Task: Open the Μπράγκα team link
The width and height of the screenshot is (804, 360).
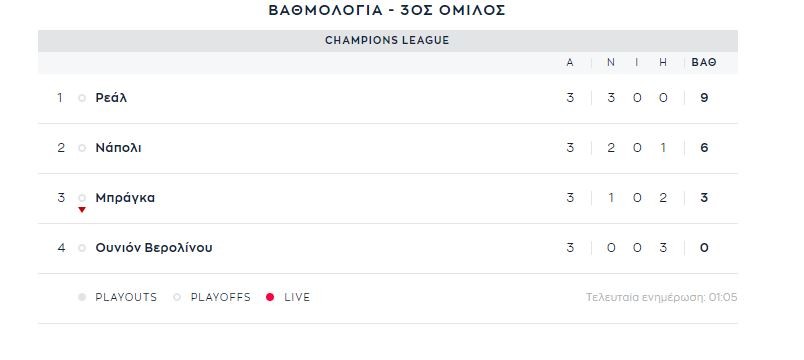Action: point(125,198)
